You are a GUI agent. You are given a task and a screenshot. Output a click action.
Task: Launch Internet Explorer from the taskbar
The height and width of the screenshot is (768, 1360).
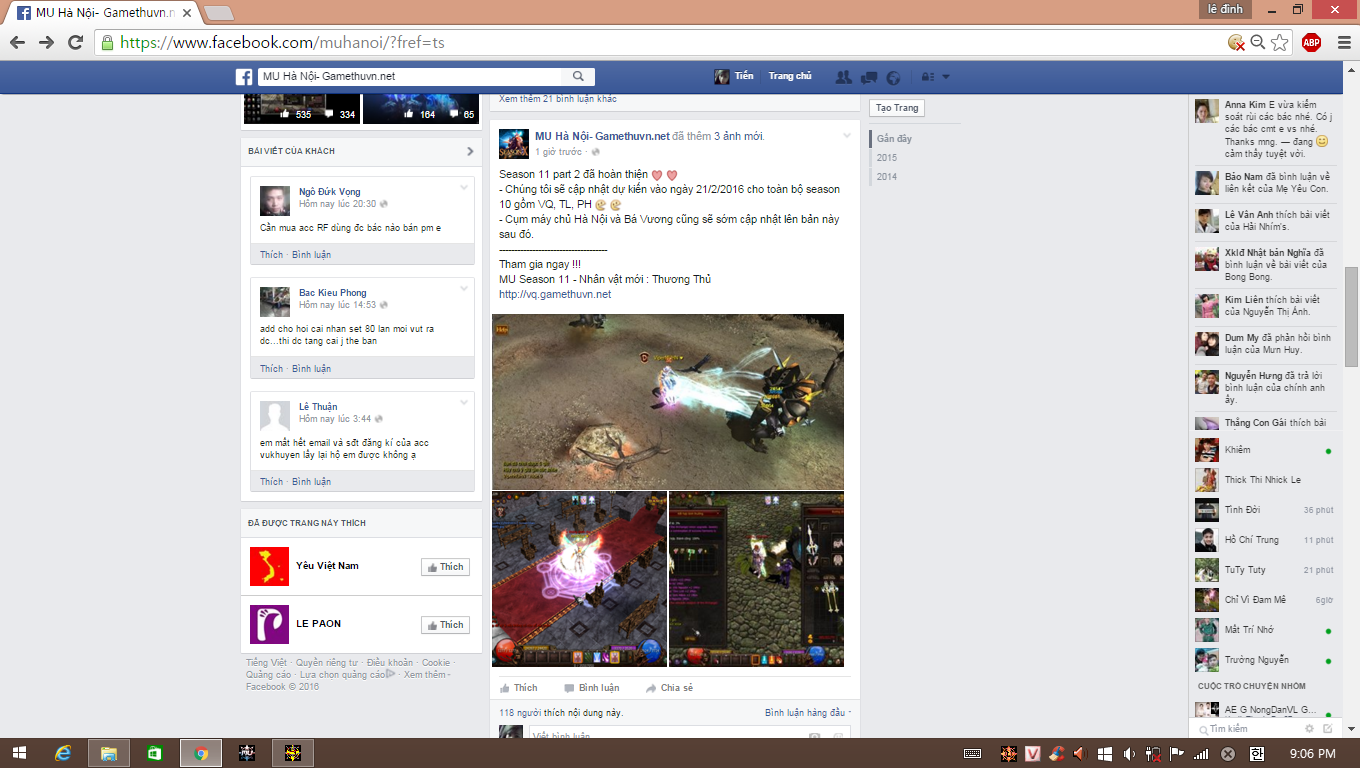pyautogui.click(x=63, y=753)
